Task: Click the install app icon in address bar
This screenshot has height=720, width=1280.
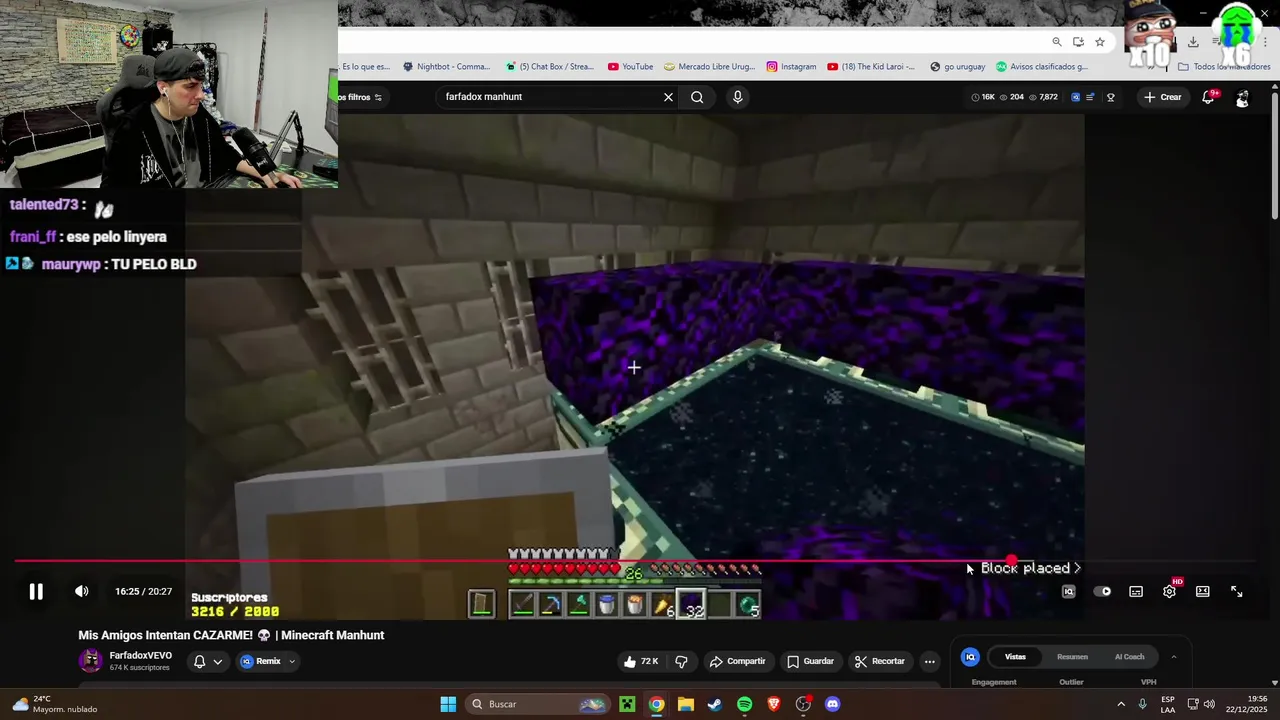Action: [1078, 42]
